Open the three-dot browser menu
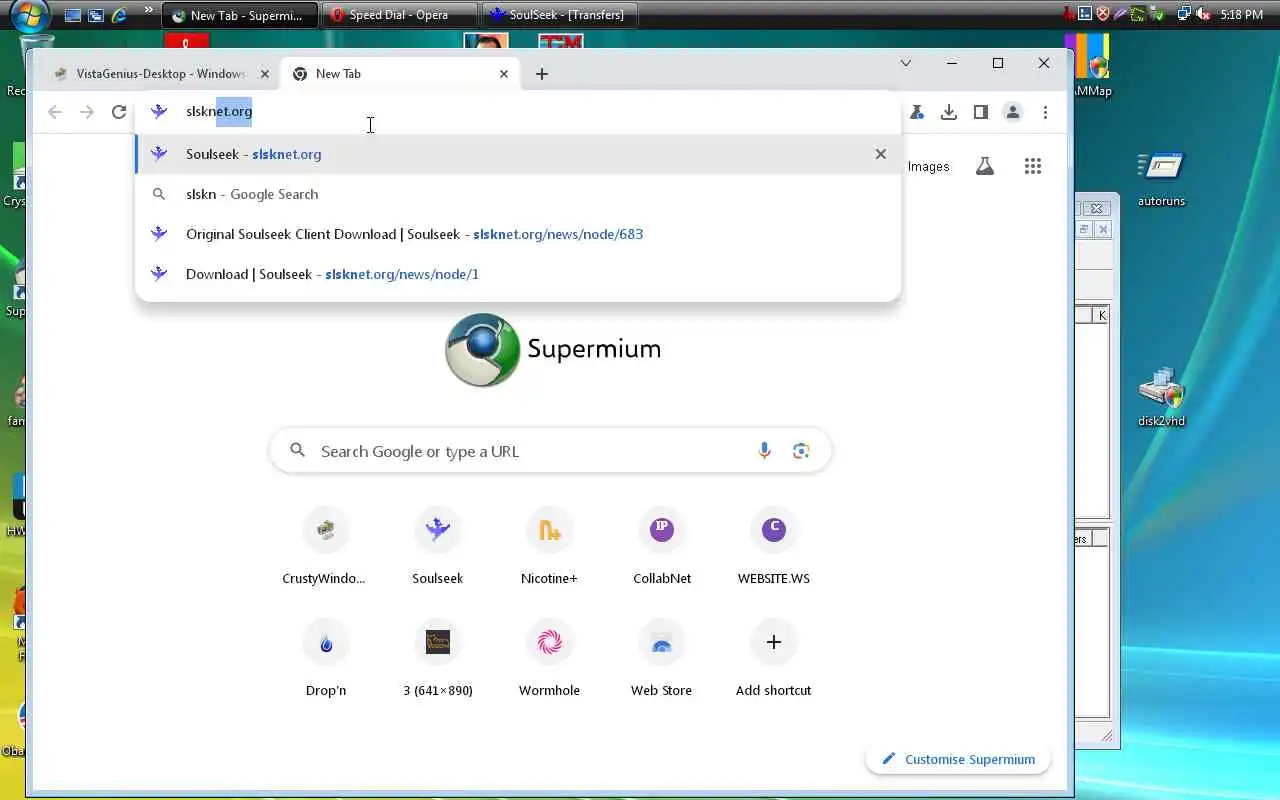Viewport: 1280px width, 800px height. [1045, 112]
